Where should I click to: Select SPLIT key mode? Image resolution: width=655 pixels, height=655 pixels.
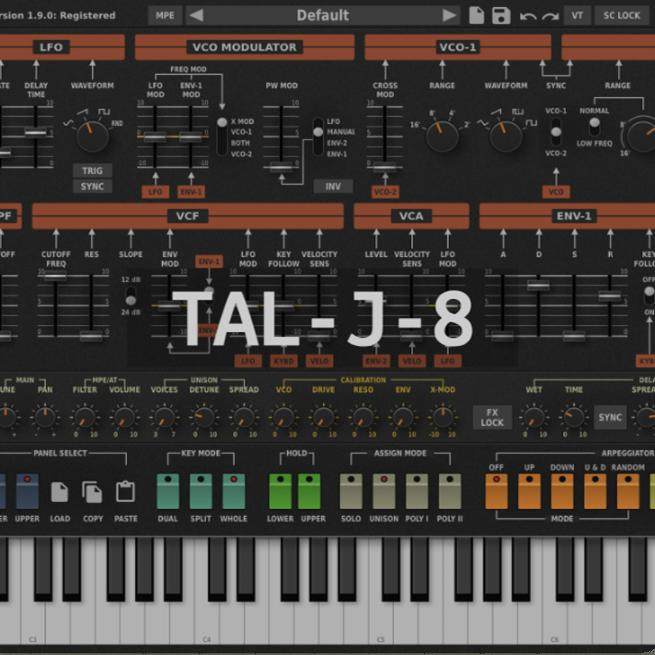coord(201,491)
